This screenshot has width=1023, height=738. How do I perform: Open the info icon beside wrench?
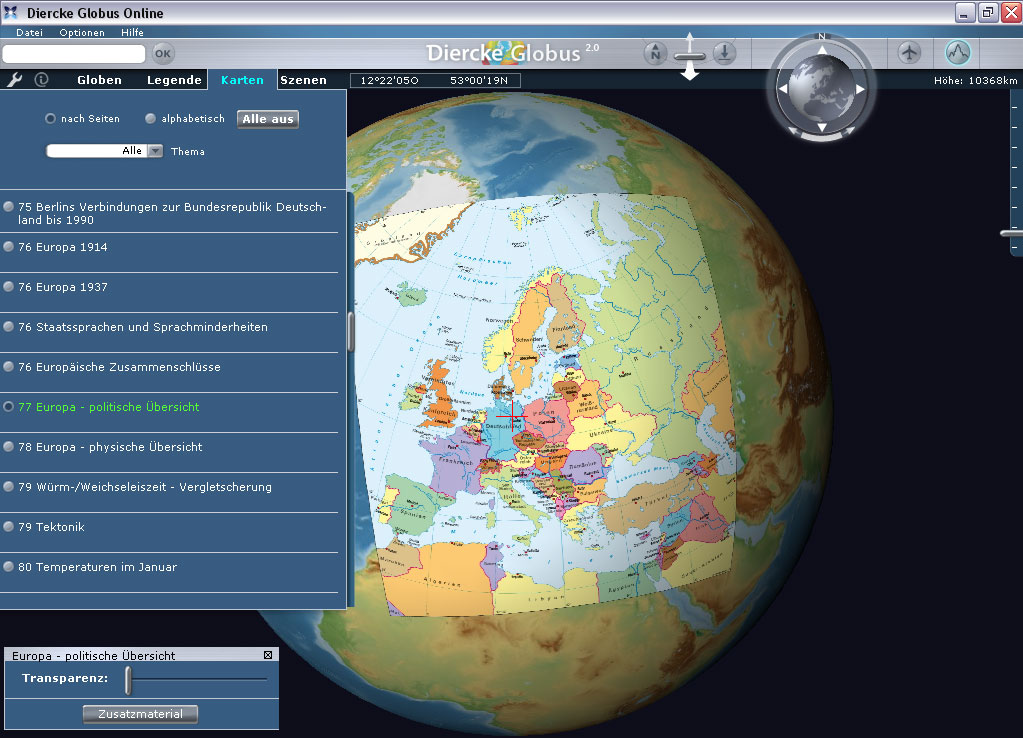(42, 80)
